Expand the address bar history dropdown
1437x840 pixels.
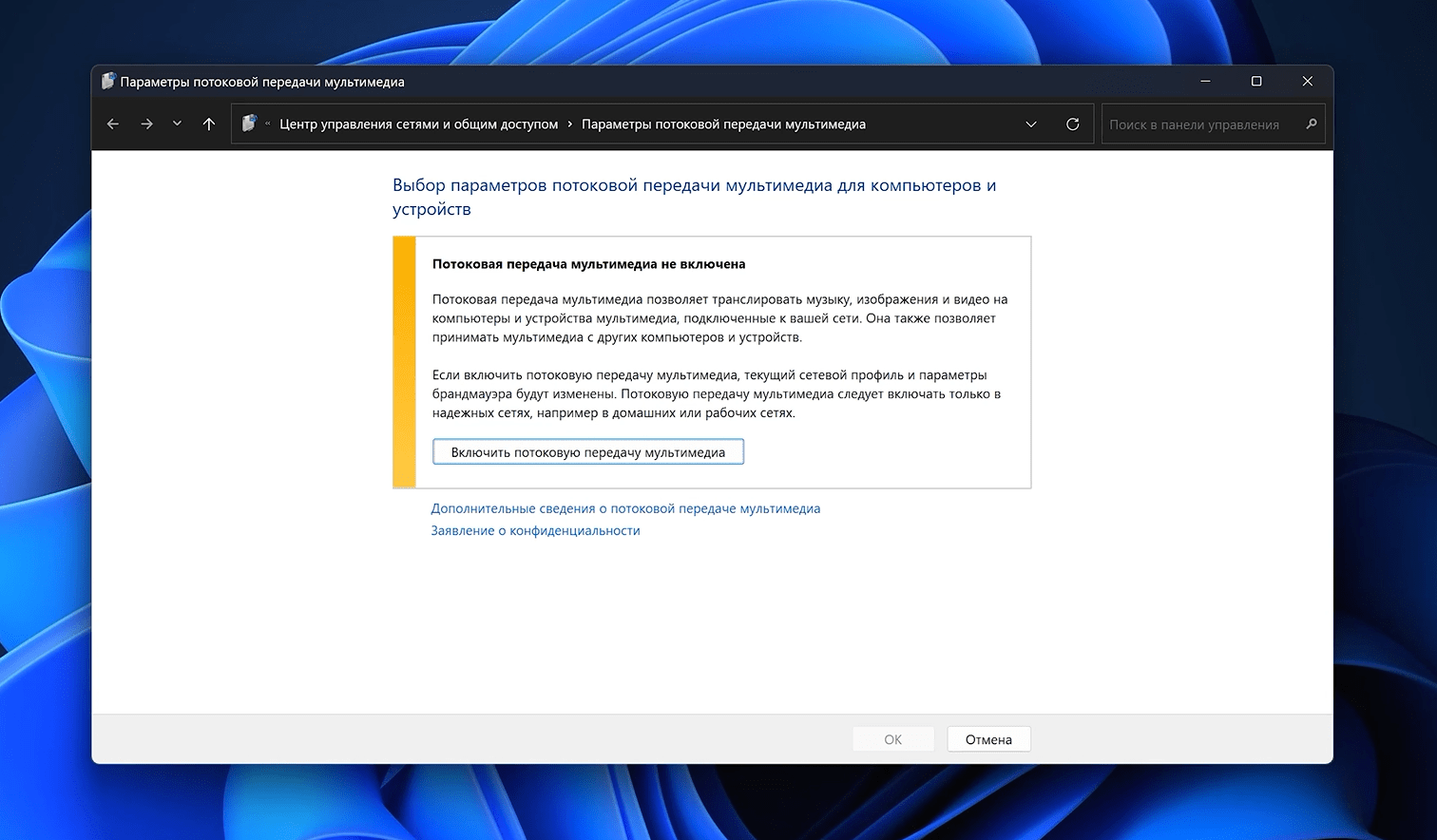pos(1031,124)
